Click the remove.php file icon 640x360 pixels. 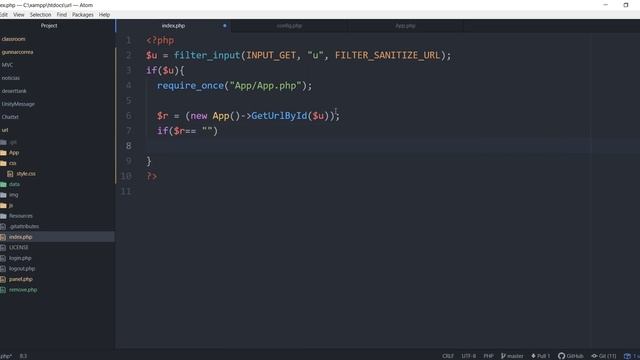coord(3,290)
